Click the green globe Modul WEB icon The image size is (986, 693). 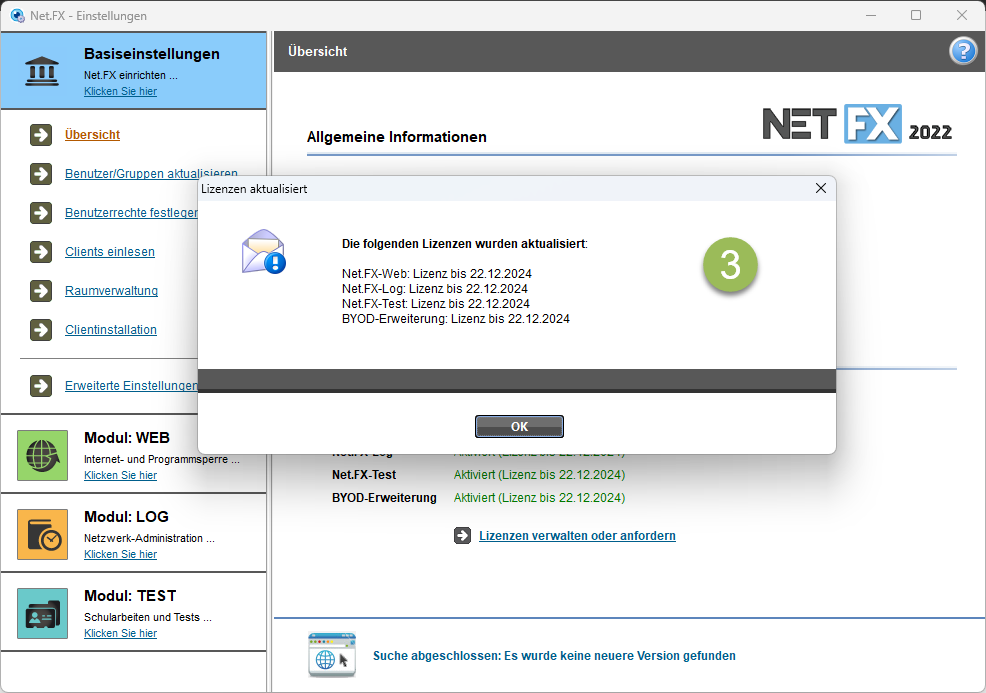[x=42, y=455]
